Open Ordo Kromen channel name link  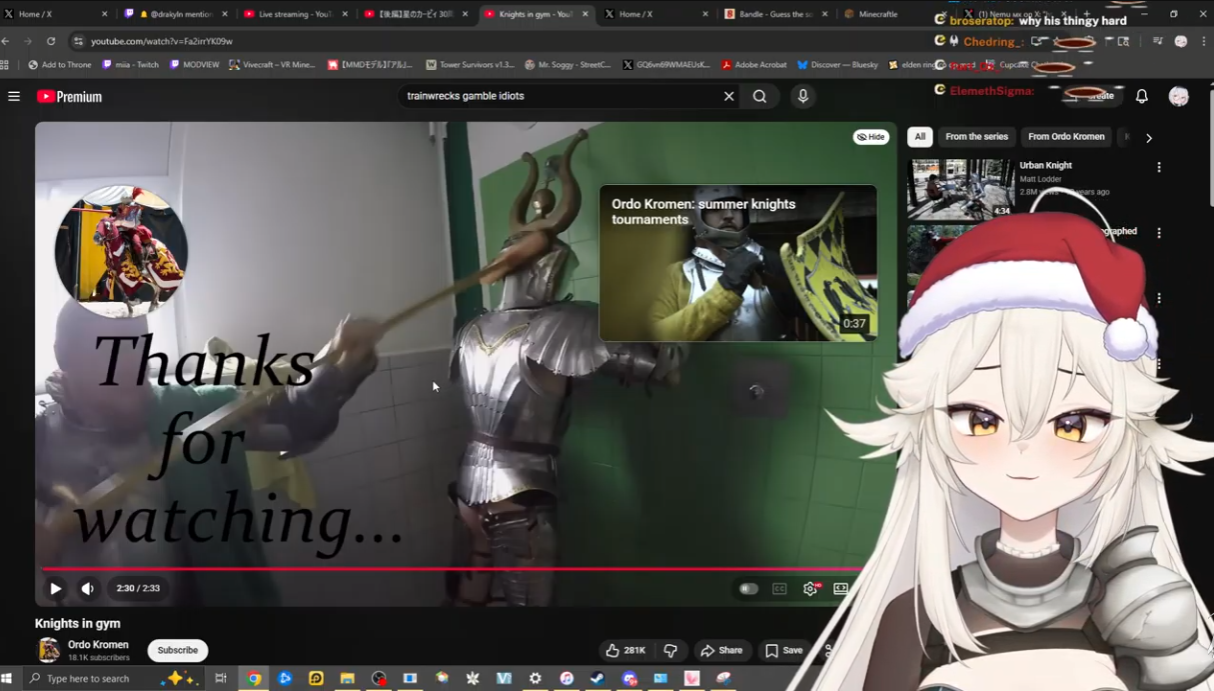[x=98, y=644]
